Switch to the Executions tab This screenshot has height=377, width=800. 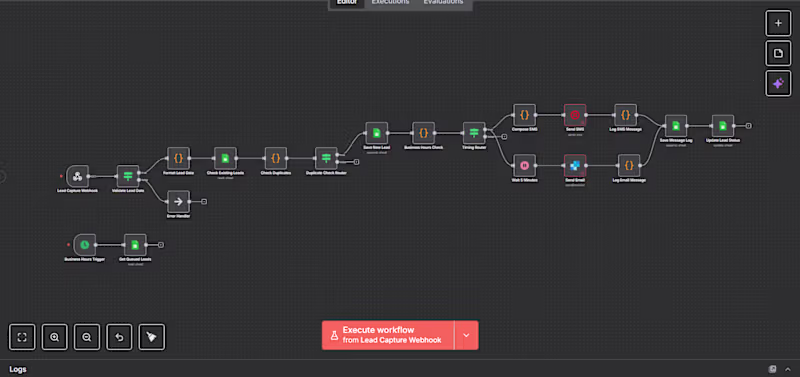390,3
